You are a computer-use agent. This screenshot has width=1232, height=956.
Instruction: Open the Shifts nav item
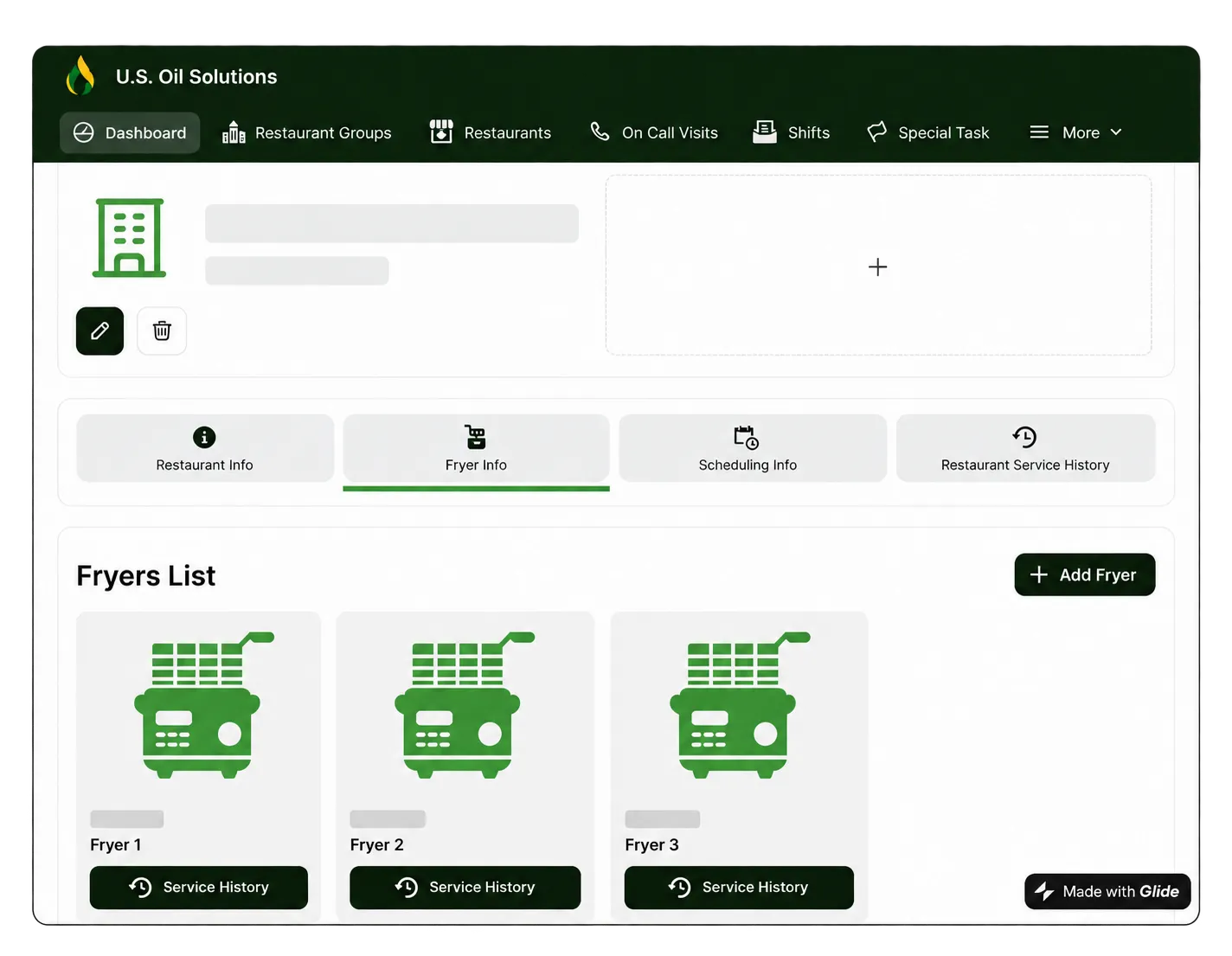(792, 132)
